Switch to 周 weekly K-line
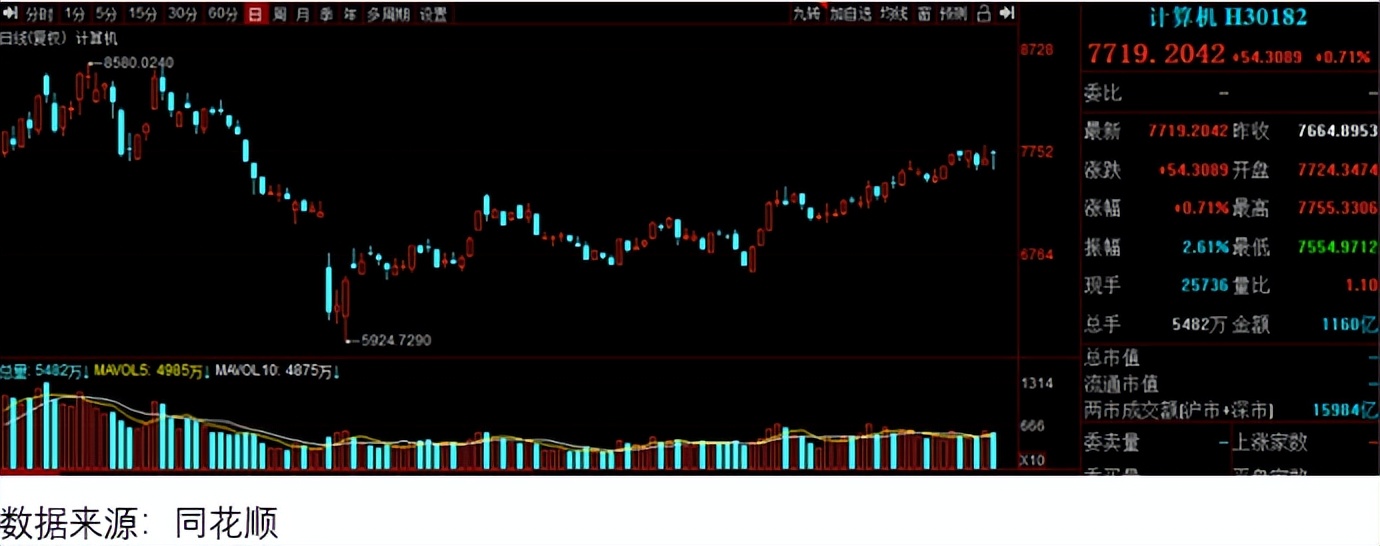Screen dimensions: 1380x546 (x=280, y=14)
